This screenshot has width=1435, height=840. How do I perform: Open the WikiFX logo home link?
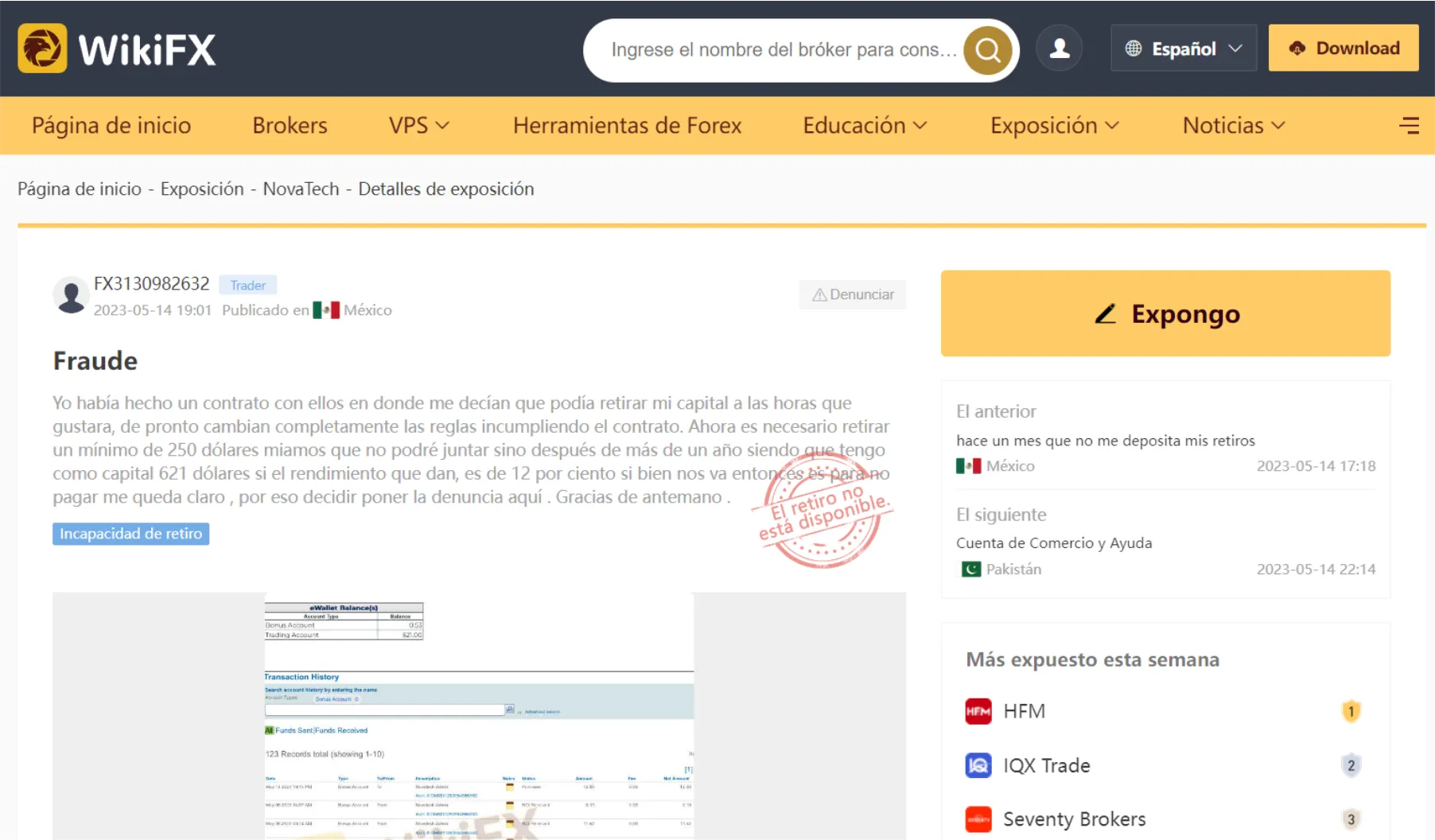117,49
